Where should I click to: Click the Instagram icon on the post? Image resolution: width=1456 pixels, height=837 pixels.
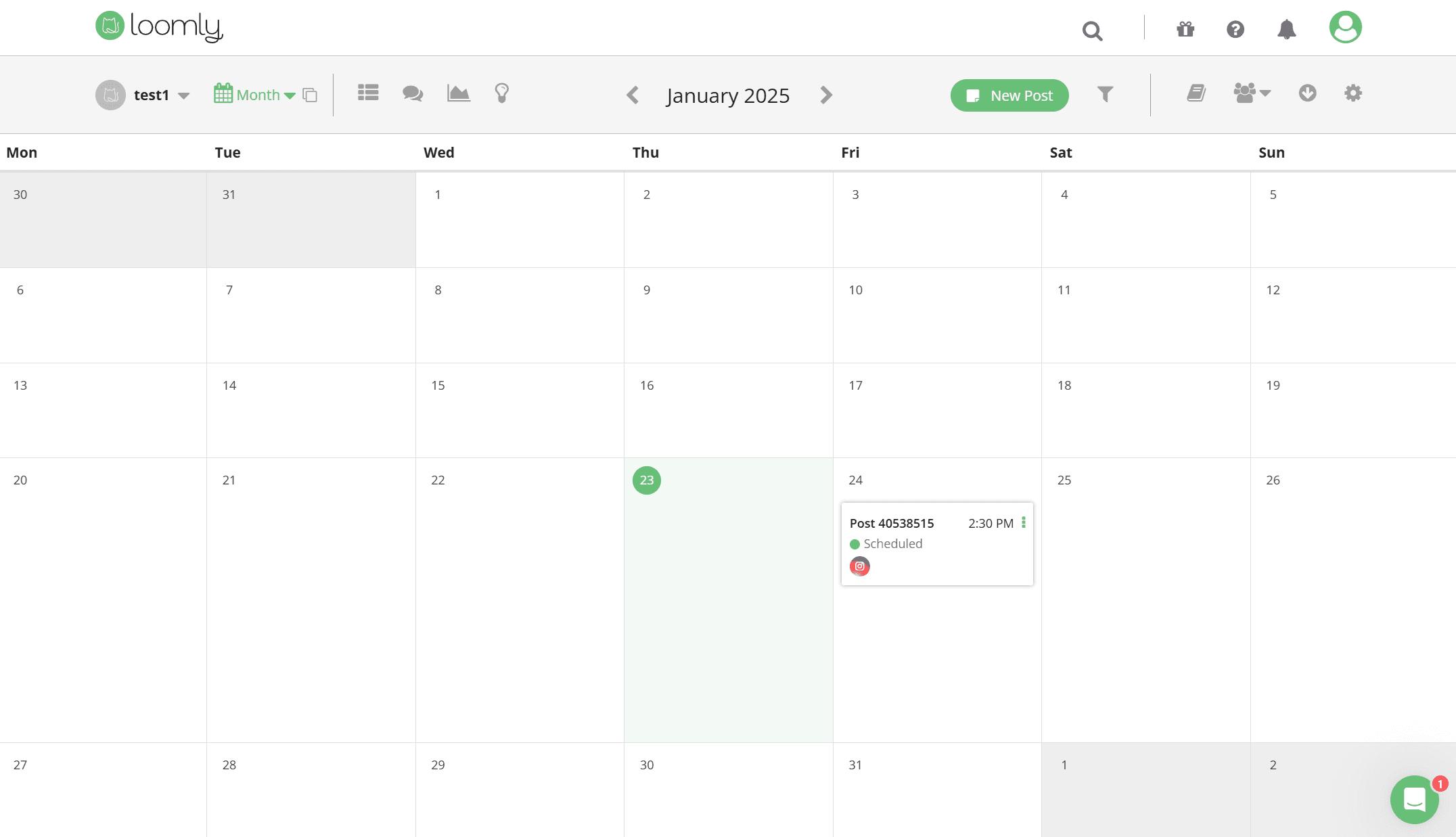pos(860,566)
